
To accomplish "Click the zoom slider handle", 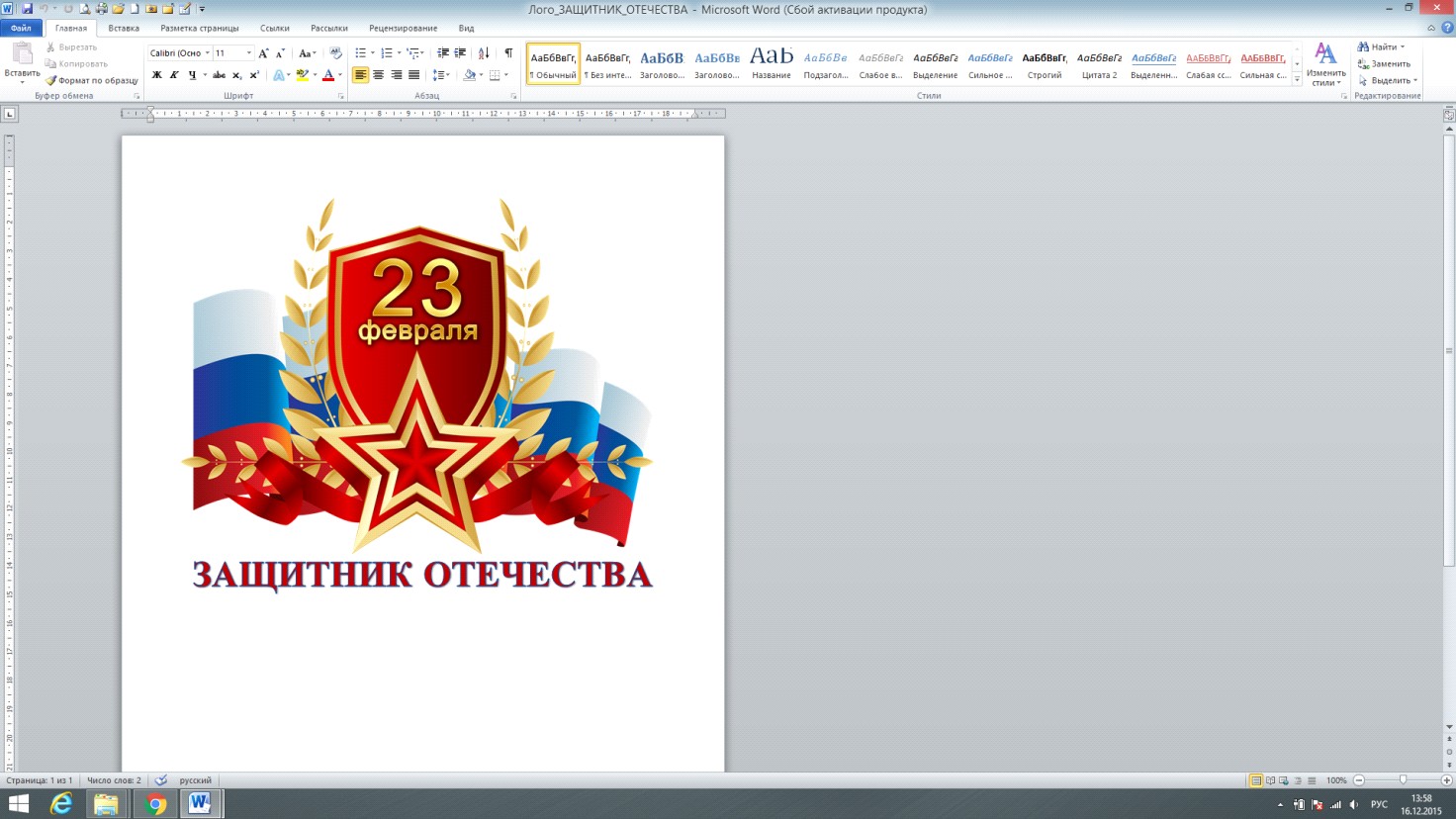I will 1403,780.
